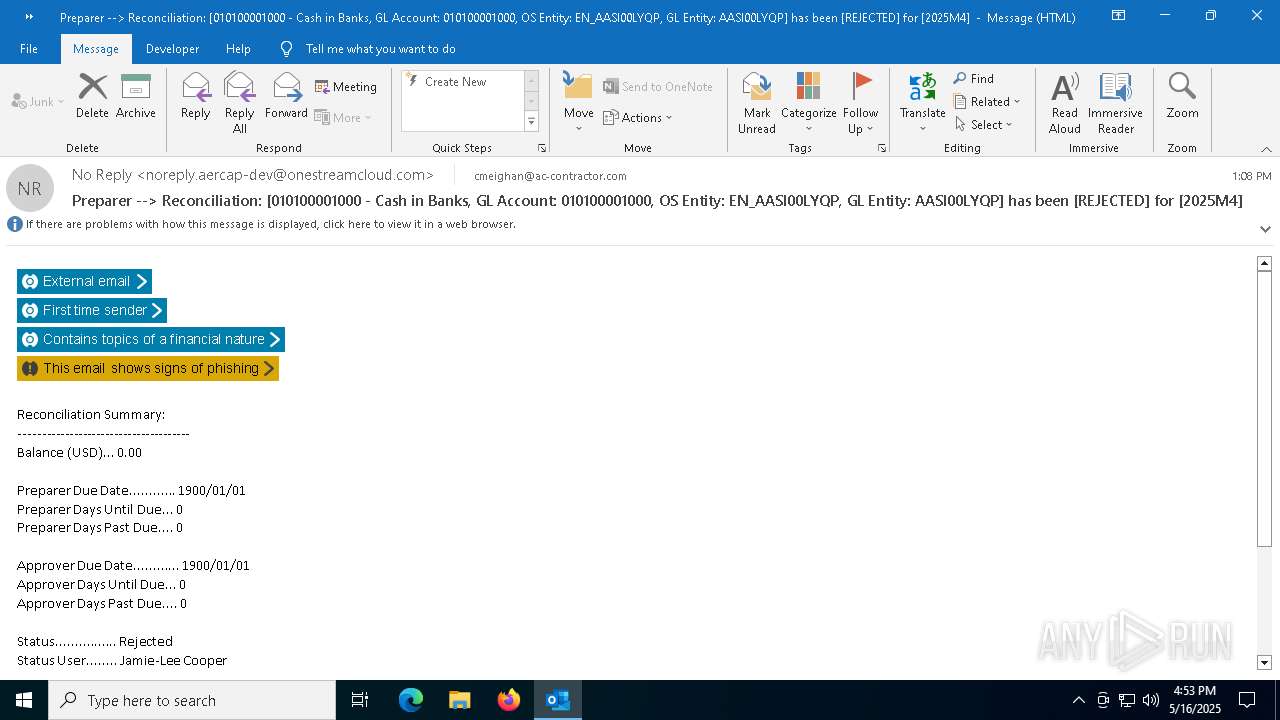
Task: Expand External email banner
Action: tap(84, 281)
